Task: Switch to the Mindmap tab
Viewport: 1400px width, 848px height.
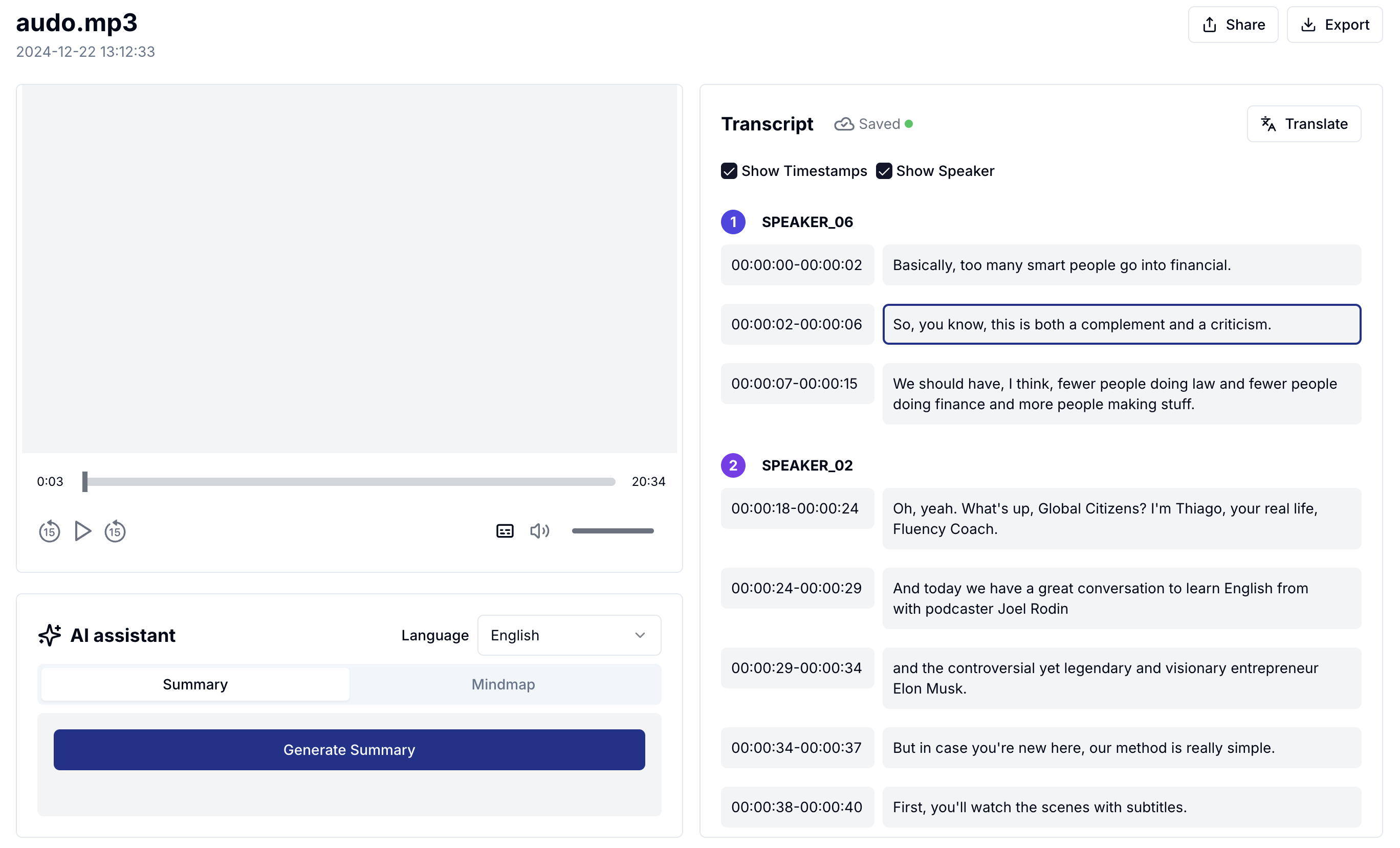Action: point(503,684)
